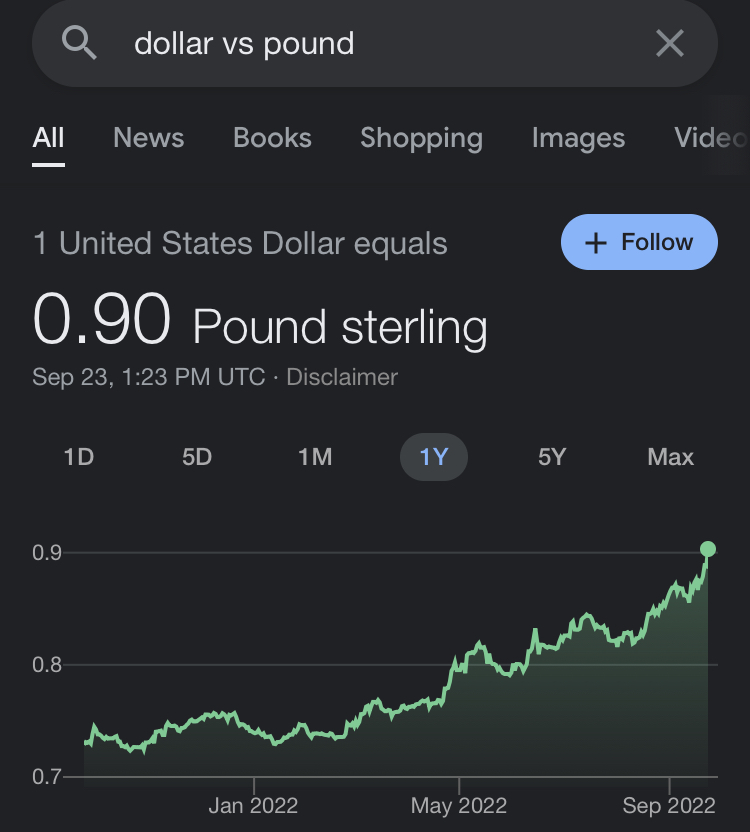Open the Books tab
Image resolution: width=750 pixels, height=832 pixels.
[272, 138]
